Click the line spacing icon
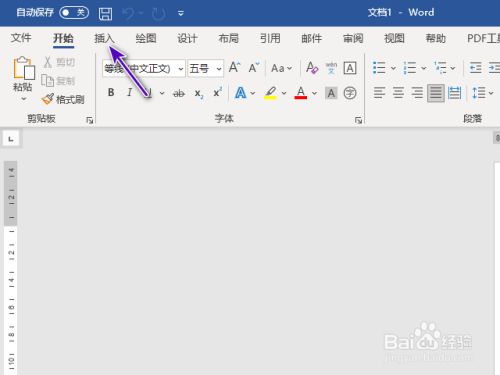The image size is (500, 375). click(479, 93)
